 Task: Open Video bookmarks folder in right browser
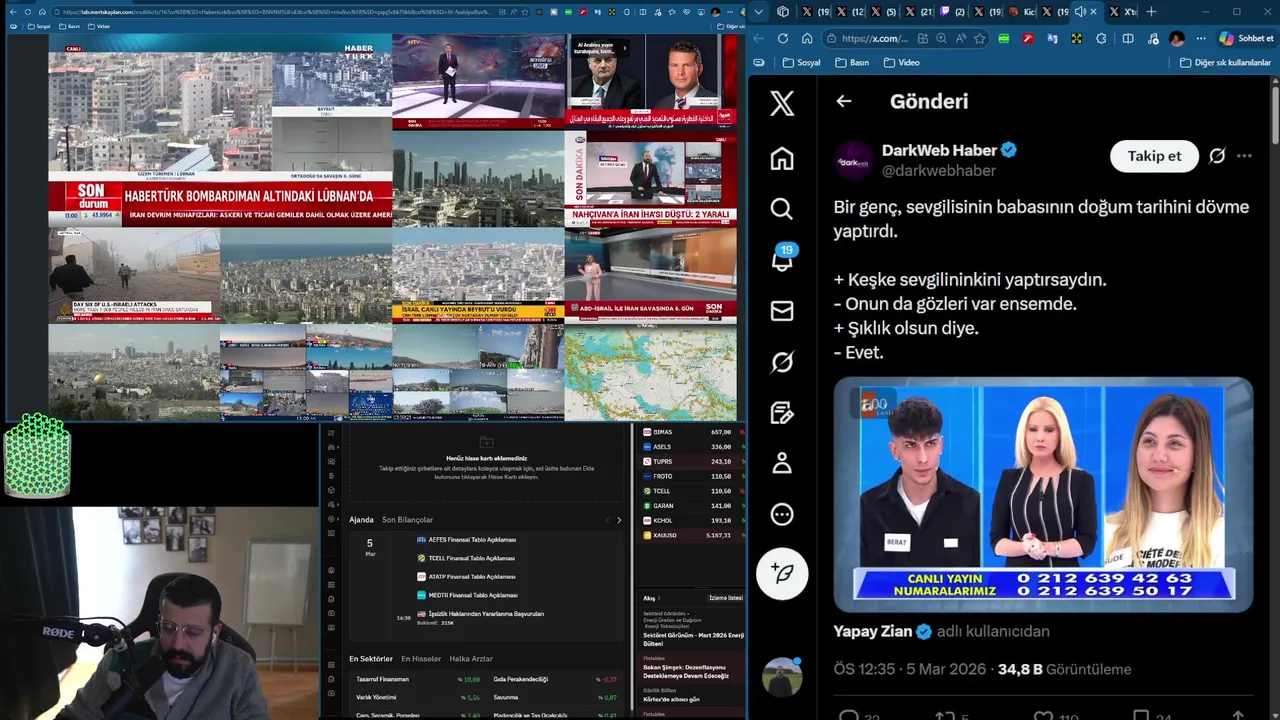click(x=902, y=62)
